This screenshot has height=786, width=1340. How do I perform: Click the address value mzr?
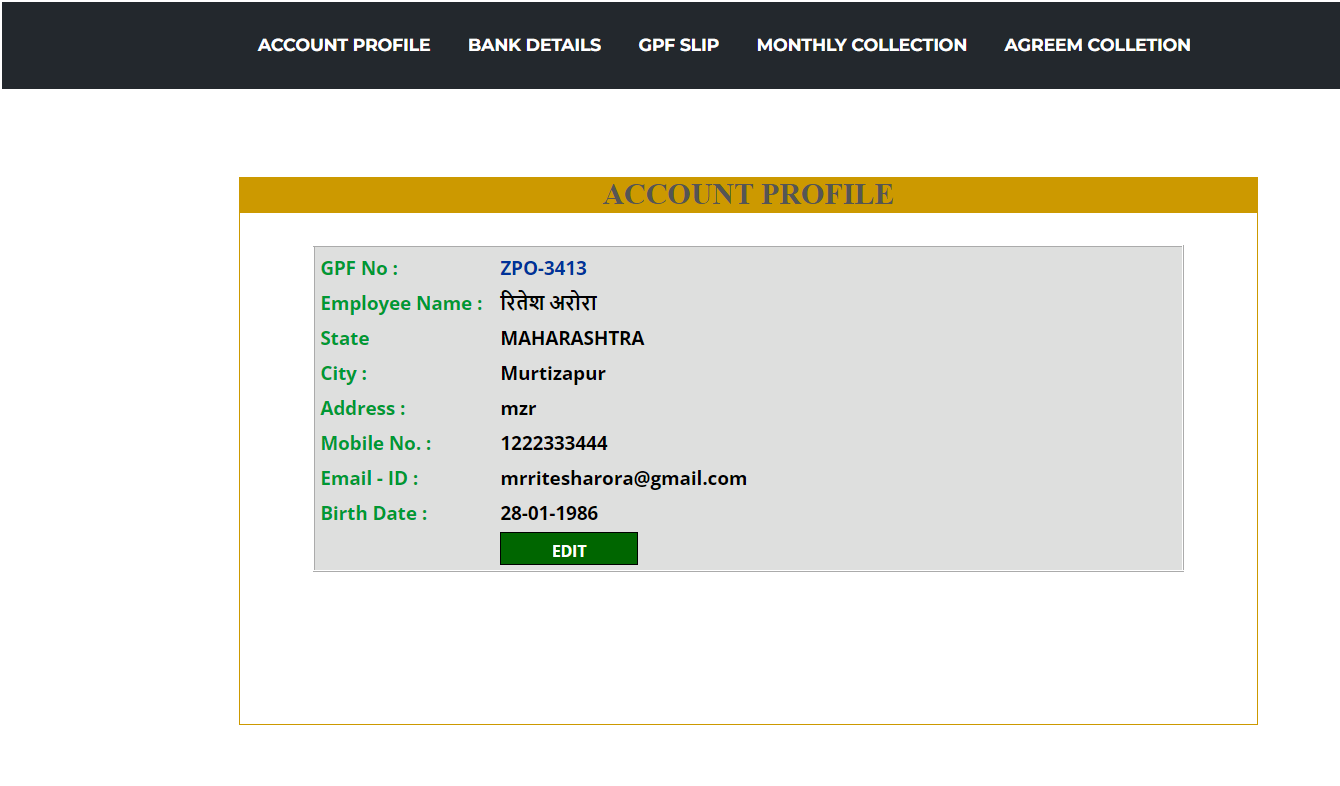(518, 408)
